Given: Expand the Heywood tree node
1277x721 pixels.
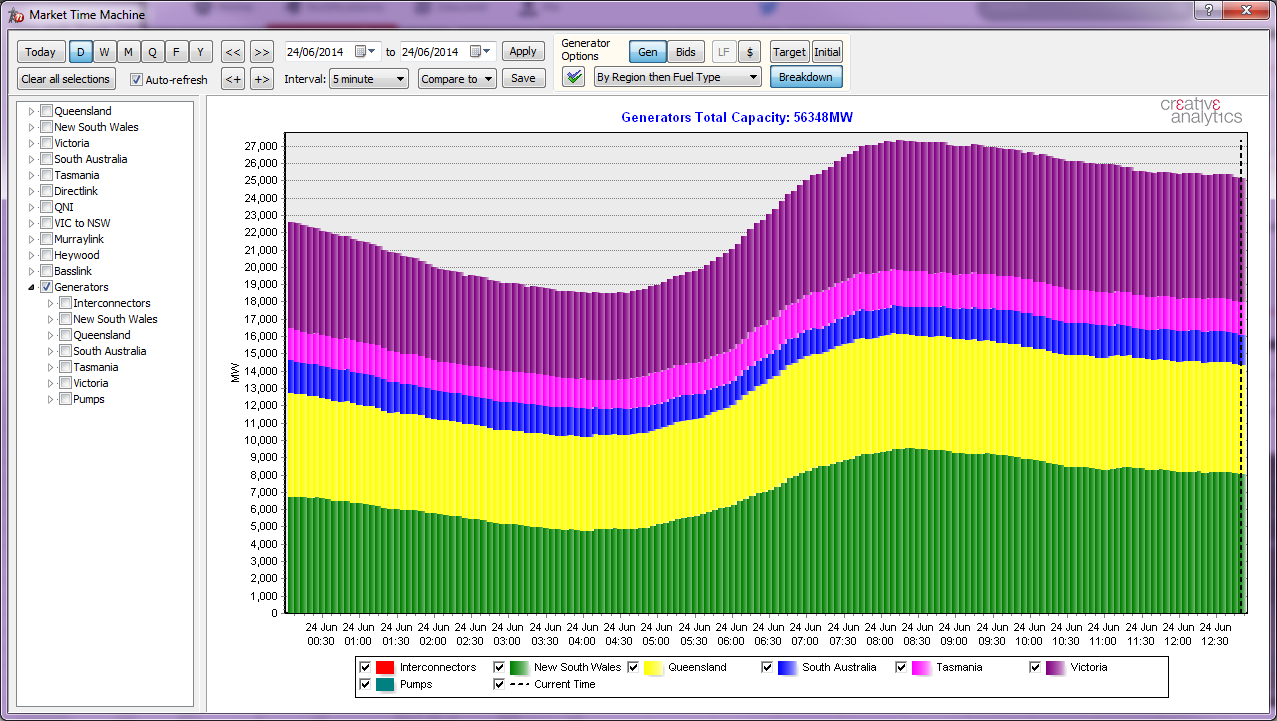Looking at the screenshot, I should click(x=31, y=255).
